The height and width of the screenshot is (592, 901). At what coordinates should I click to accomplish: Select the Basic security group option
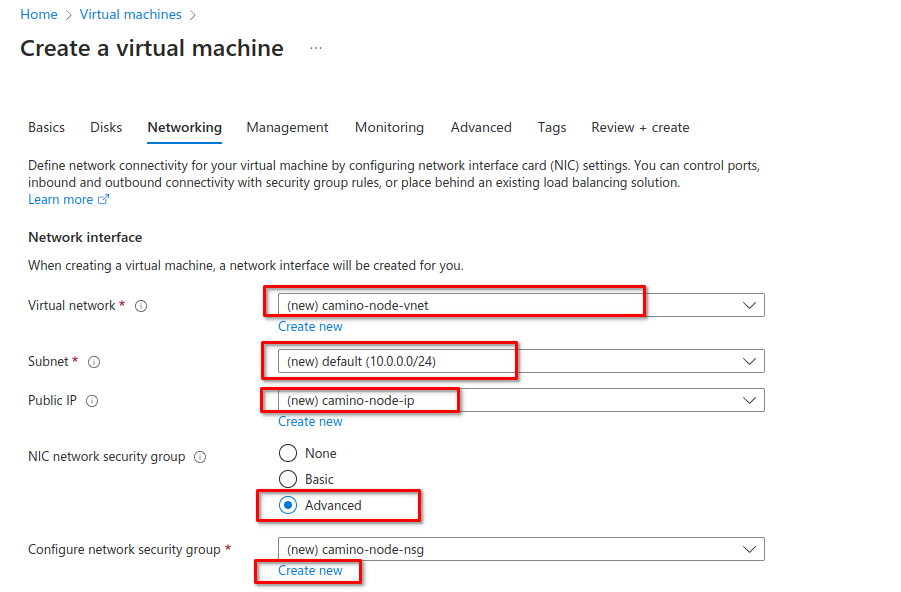tap(288, 479)
